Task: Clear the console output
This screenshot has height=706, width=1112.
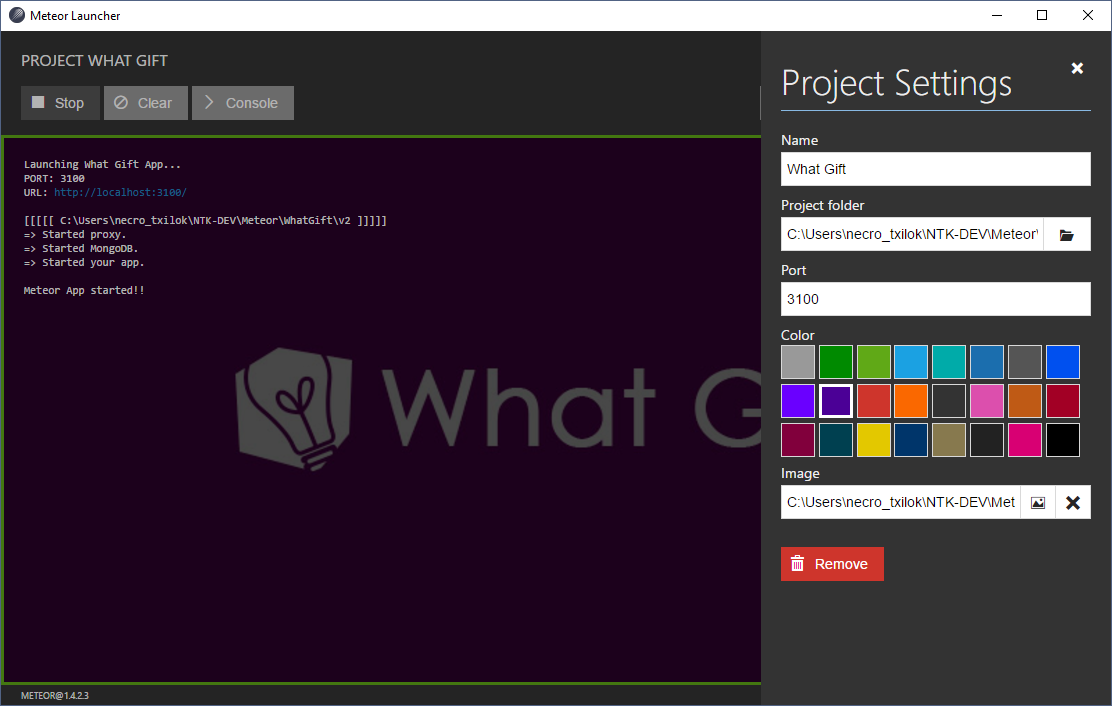Action: (x=145, y=103)
